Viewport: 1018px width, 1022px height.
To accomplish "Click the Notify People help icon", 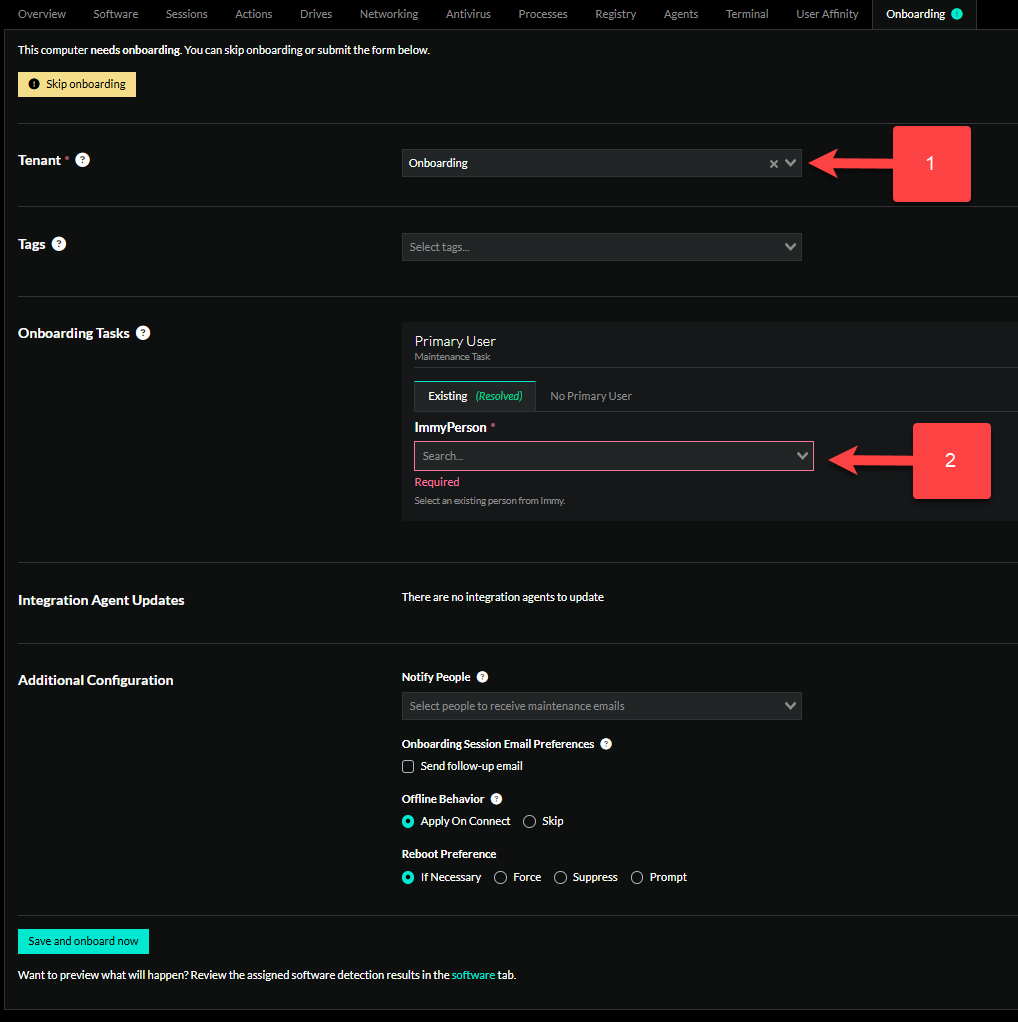I will pyautogui.click(x=482, y=677).
